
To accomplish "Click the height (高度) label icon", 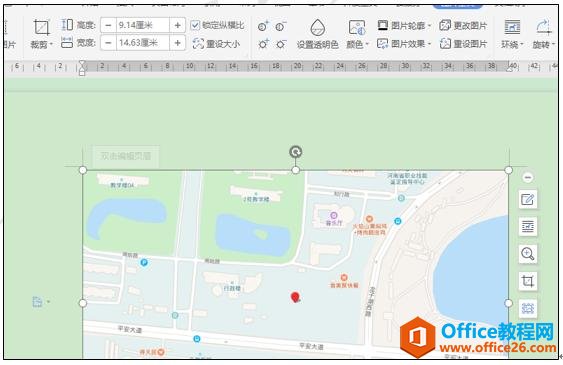I will [x=67, y=25].
